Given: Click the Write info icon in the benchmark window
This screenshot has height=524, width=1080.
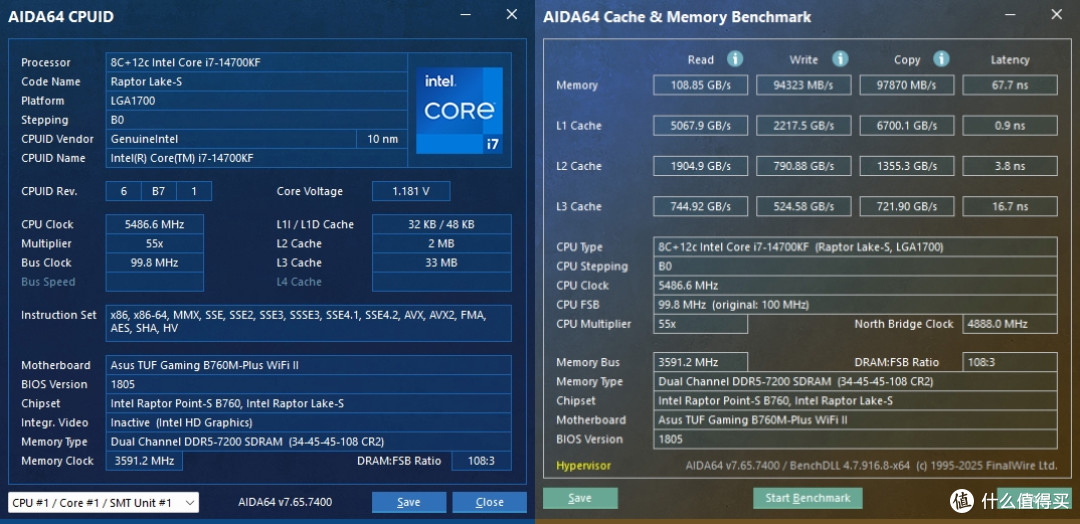Looking at the screenshot, I should click(840, 59).
